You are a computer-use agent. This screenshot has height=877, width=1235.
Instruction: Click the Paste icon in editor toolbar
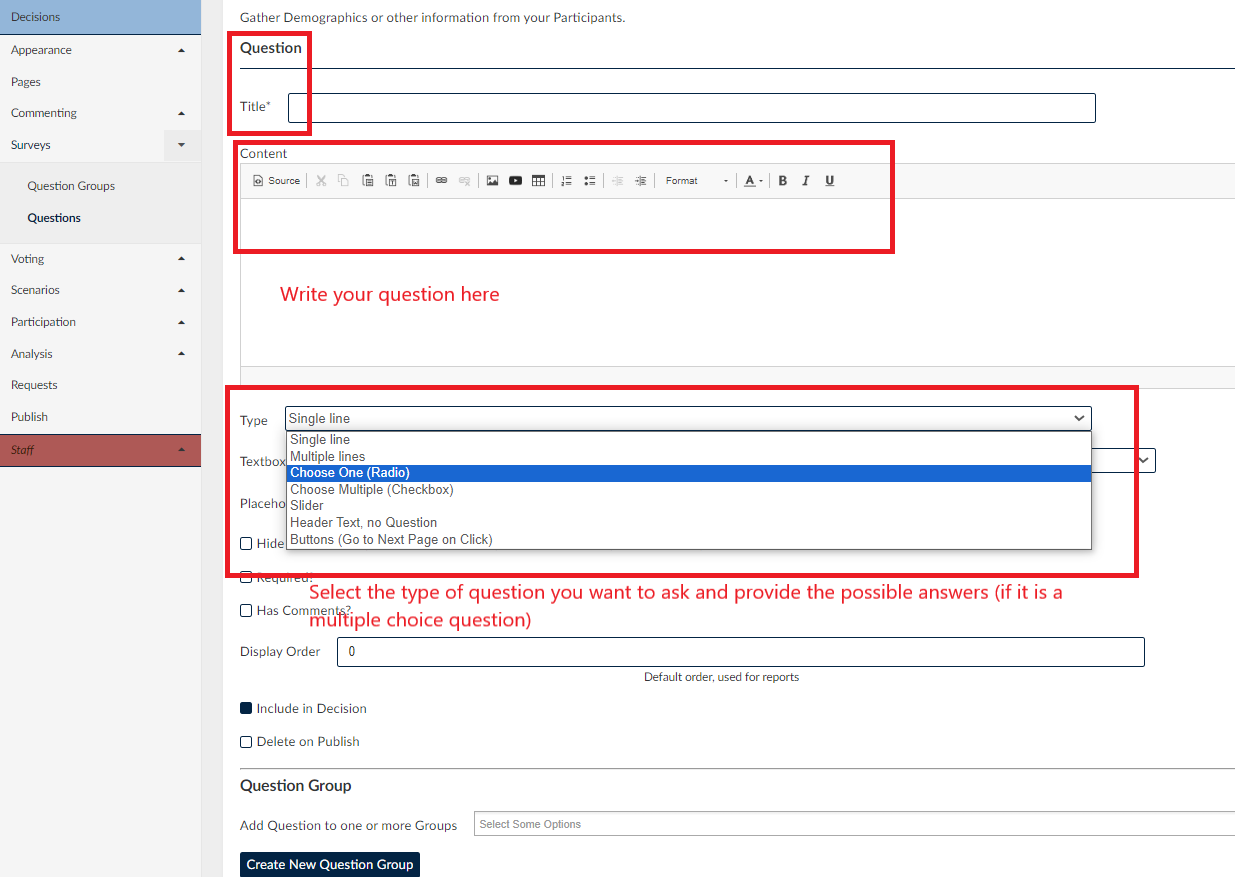tap(367, 181)
